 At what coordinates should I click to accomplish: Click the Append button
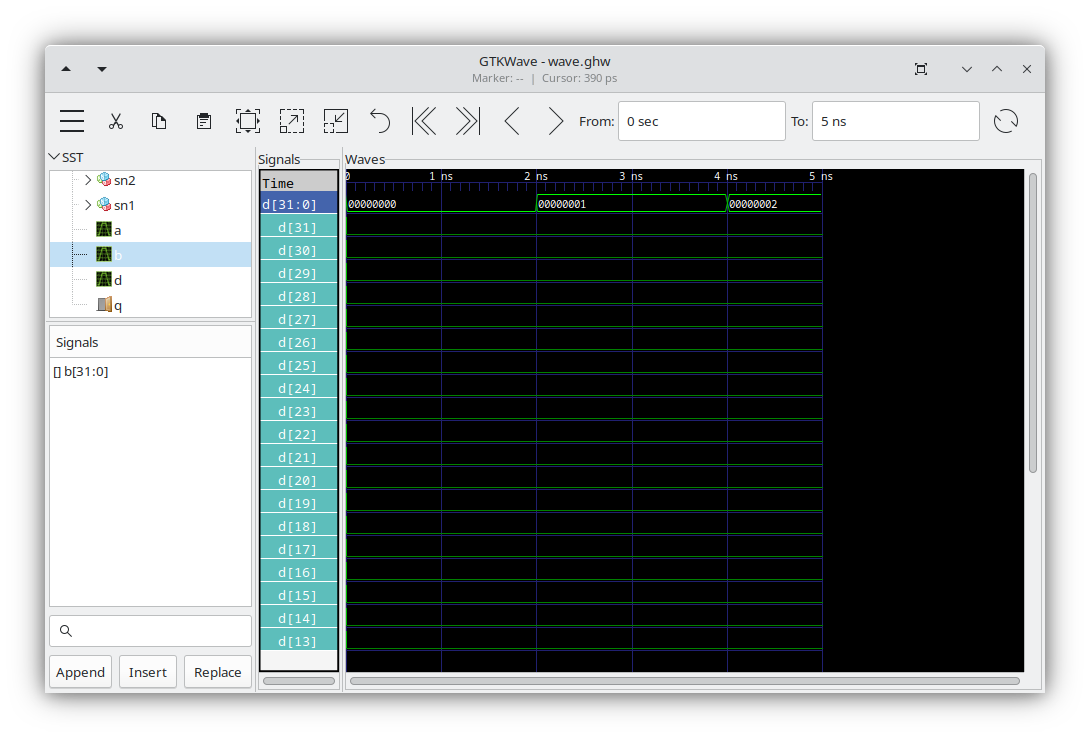(x=80, y=671)
